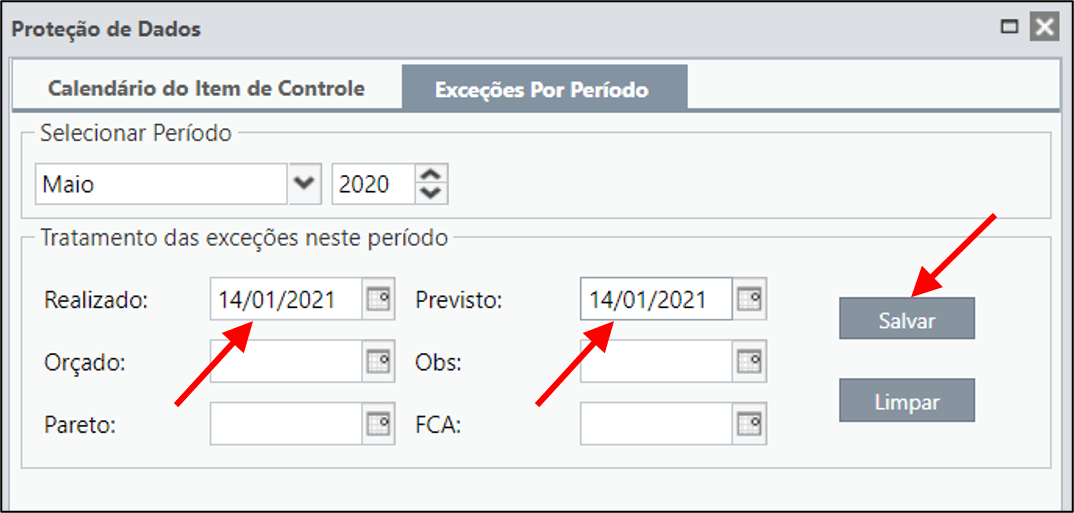Expand the month dropdown arrow

(305, 184)
